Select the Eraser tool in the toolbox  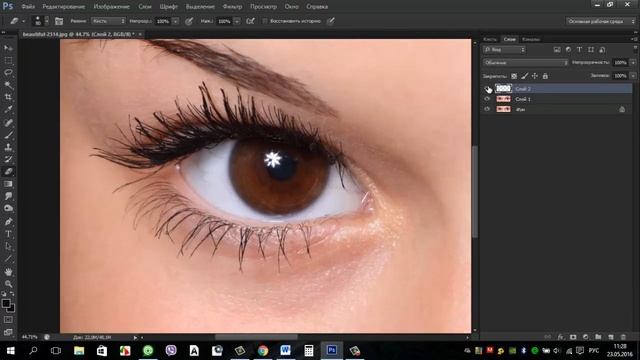(8, 172)
